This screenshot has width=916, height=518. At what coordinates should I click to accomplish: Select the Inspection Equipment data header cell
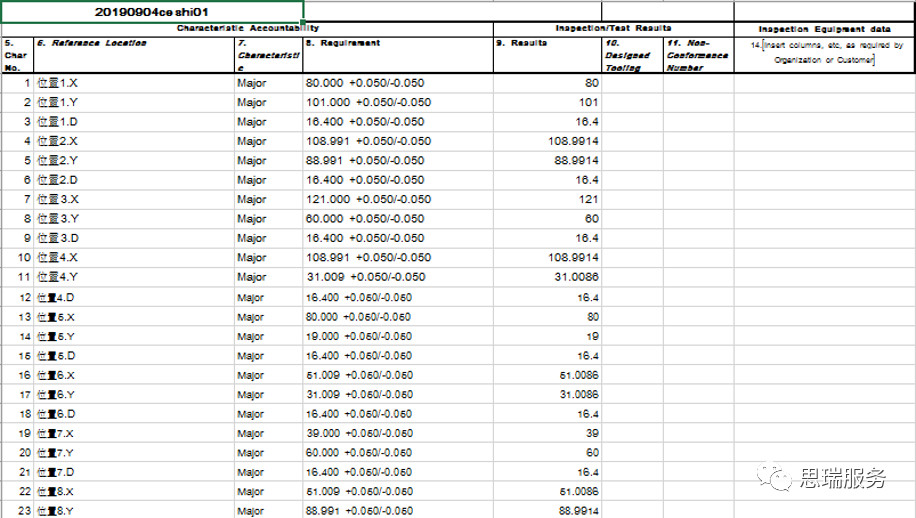tap(824, 29)
